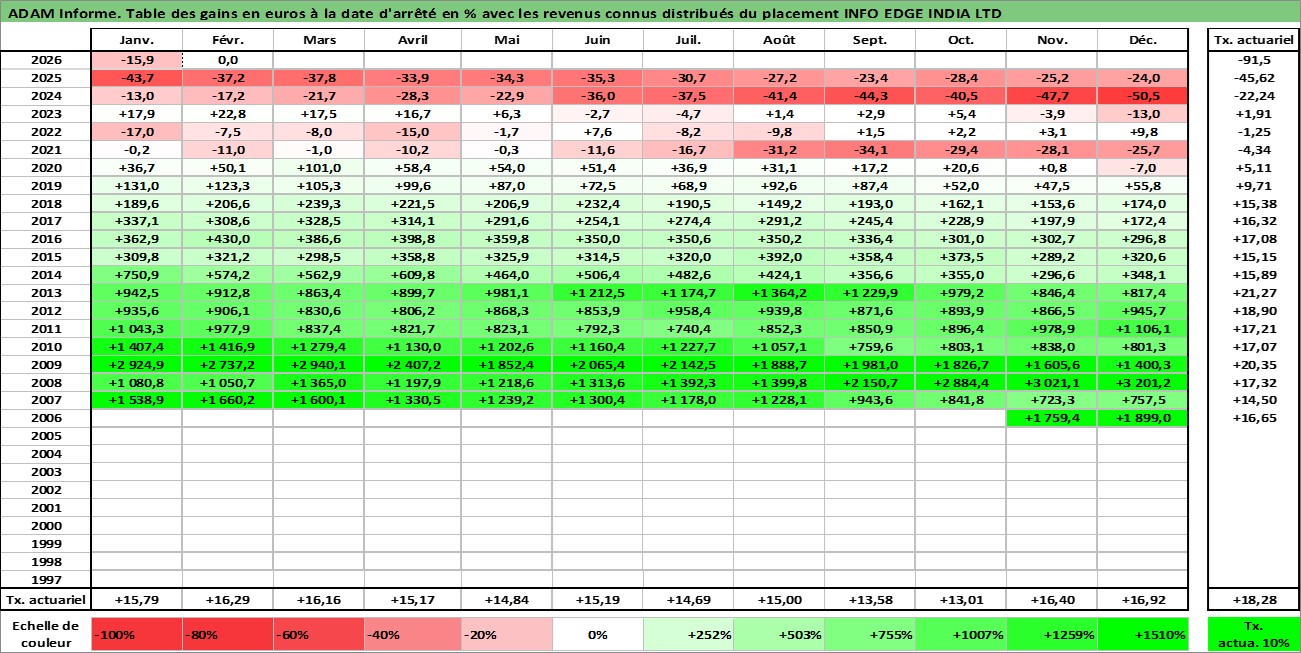This screenshot has width=1301, height=653.
Task: Click the title header mentioning INFO EDGE INDIA LTD
Action: 650,13
